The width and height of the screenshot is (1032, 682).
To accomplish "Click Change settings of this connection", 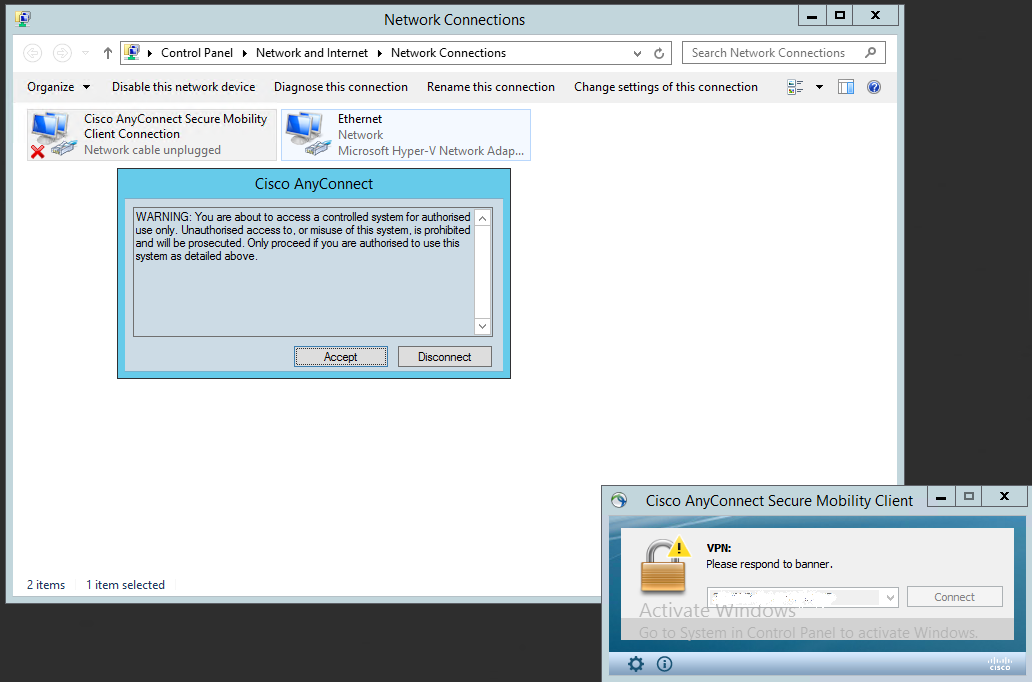I will (666, 87).
